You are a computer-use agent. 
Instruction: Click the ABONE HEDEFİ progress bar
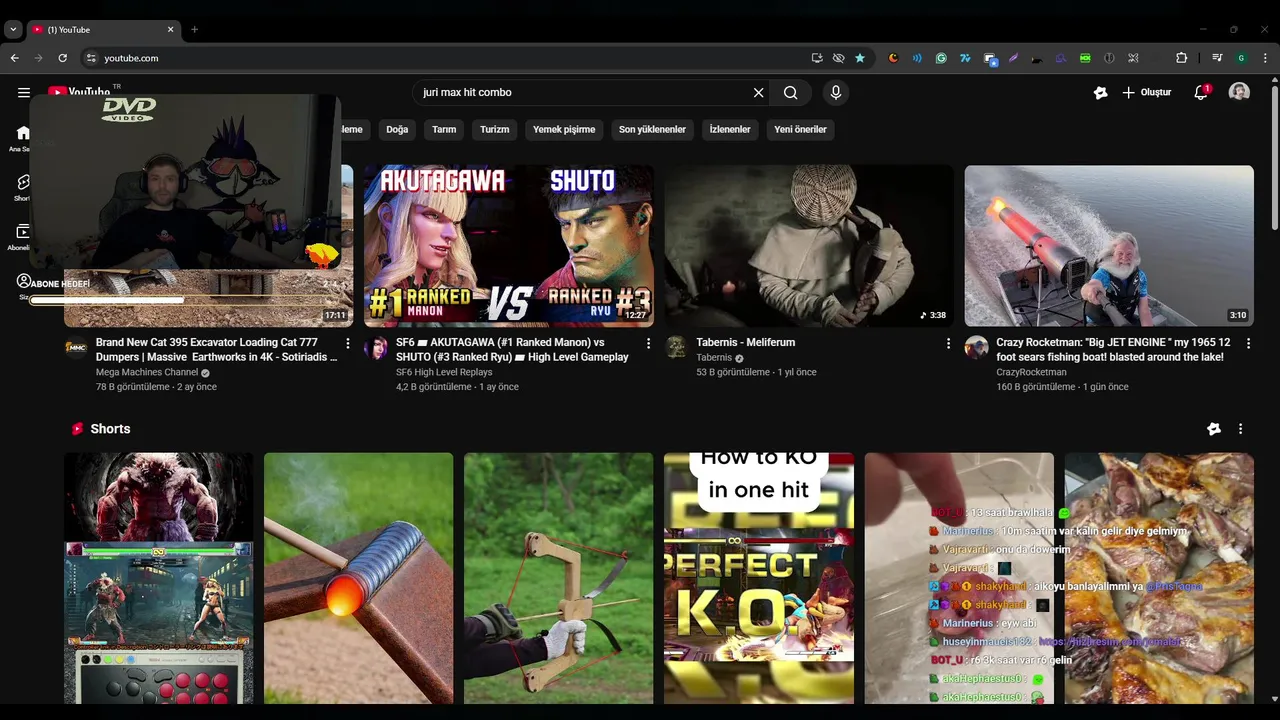(x=185, y=300)
